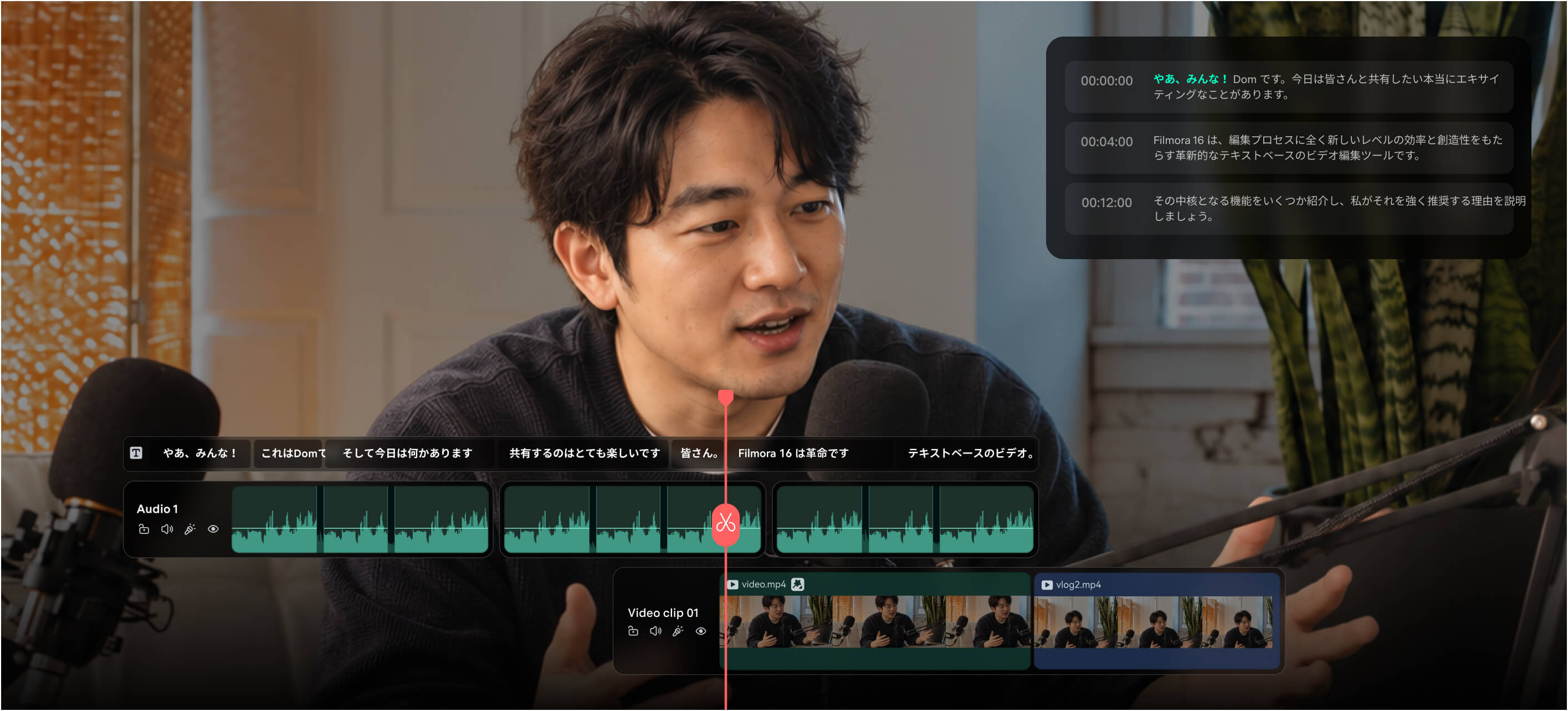Click the Audio 1 track label
The height and width of the screenshot is (711, 1568).
pyautogui.click(x=157, y=509)
